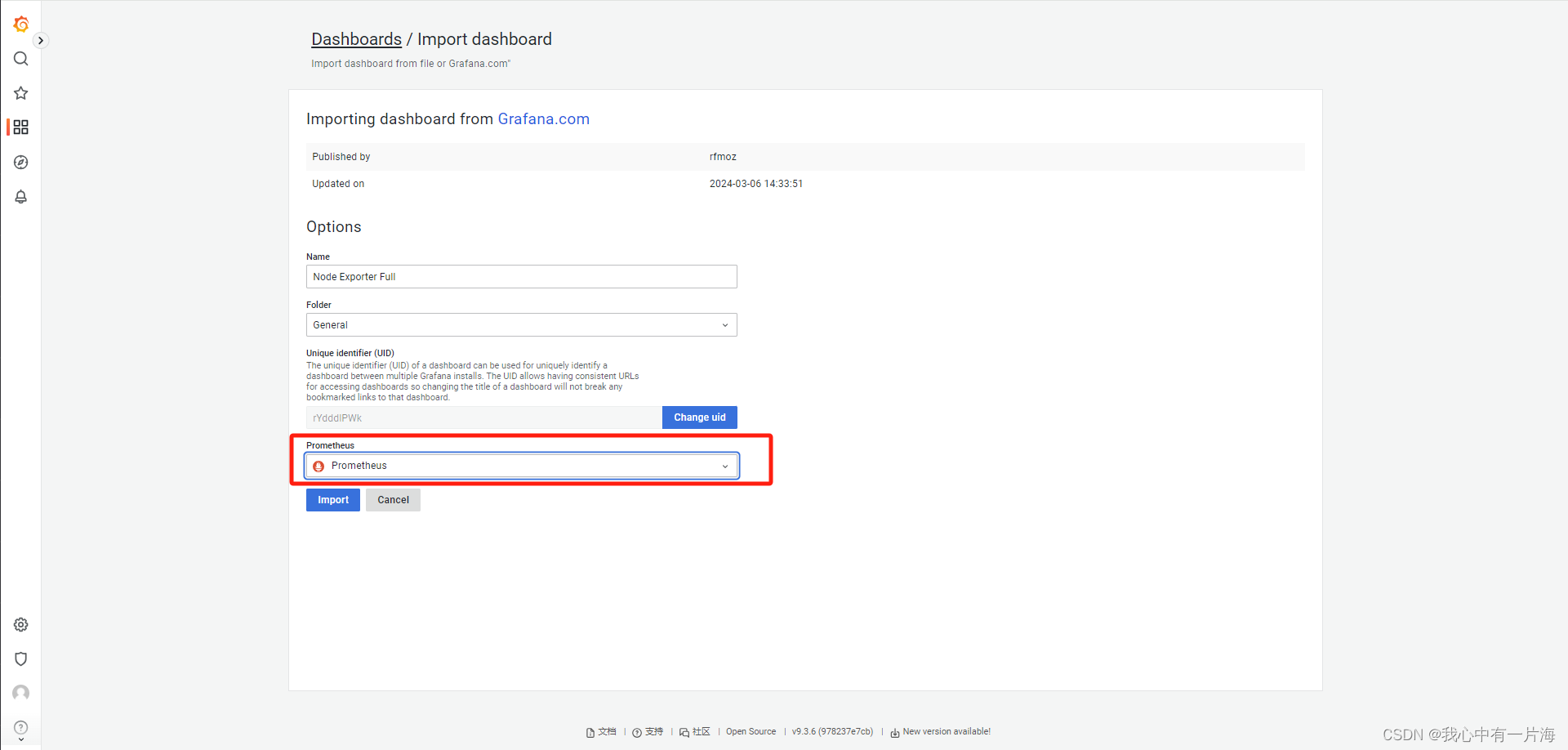The image size is (1568, 750).
Task: Open Server admin shield icon
Action: [x=21, y=659]
